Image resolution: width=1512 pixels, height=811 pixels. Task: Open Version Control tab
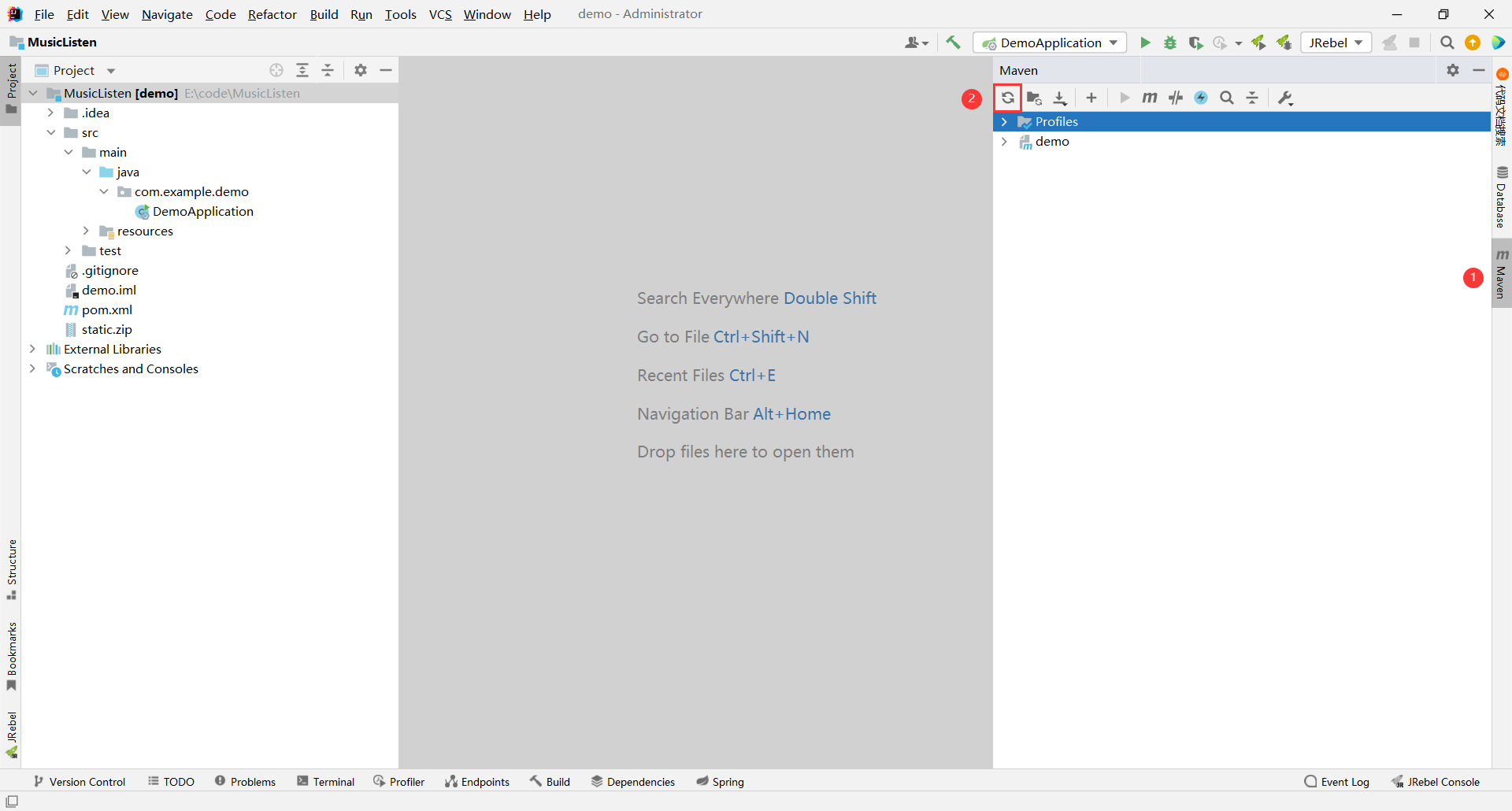pos(80,781)
